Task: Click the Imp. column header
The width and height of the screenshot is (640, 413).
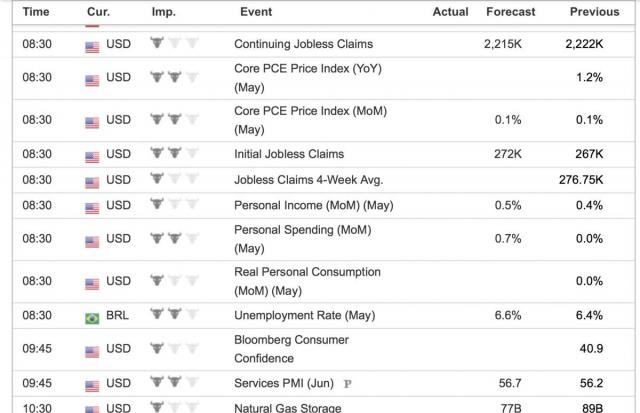Action: [x=164, y=12]
